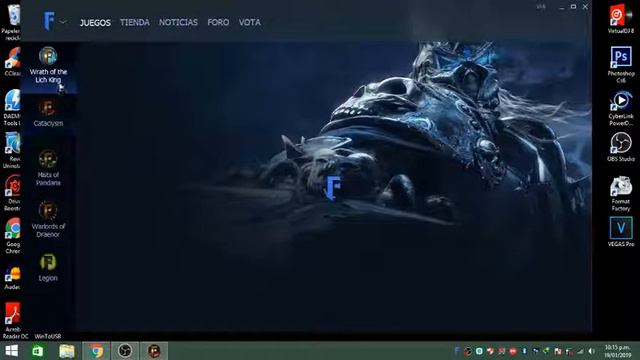Screen dimensions: 640x360
Task: Open the Windows Start menu
Action: (x=11, y=351)
